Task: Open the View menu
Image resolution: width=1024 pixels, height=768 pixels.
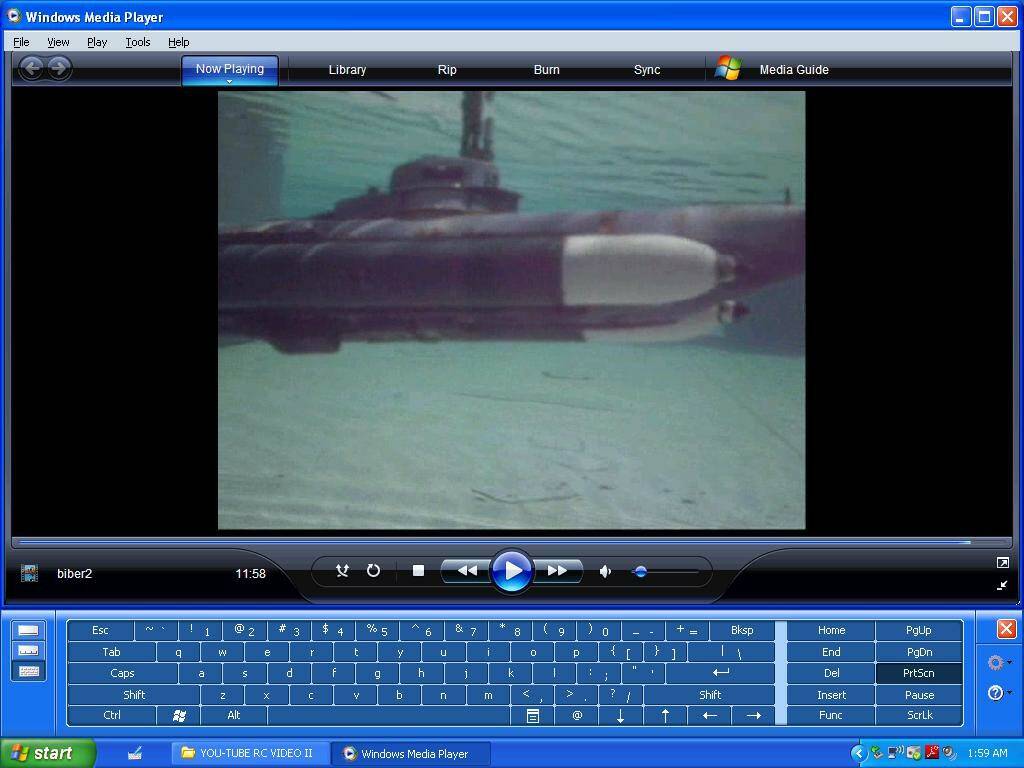Action: tap(58, 42)
